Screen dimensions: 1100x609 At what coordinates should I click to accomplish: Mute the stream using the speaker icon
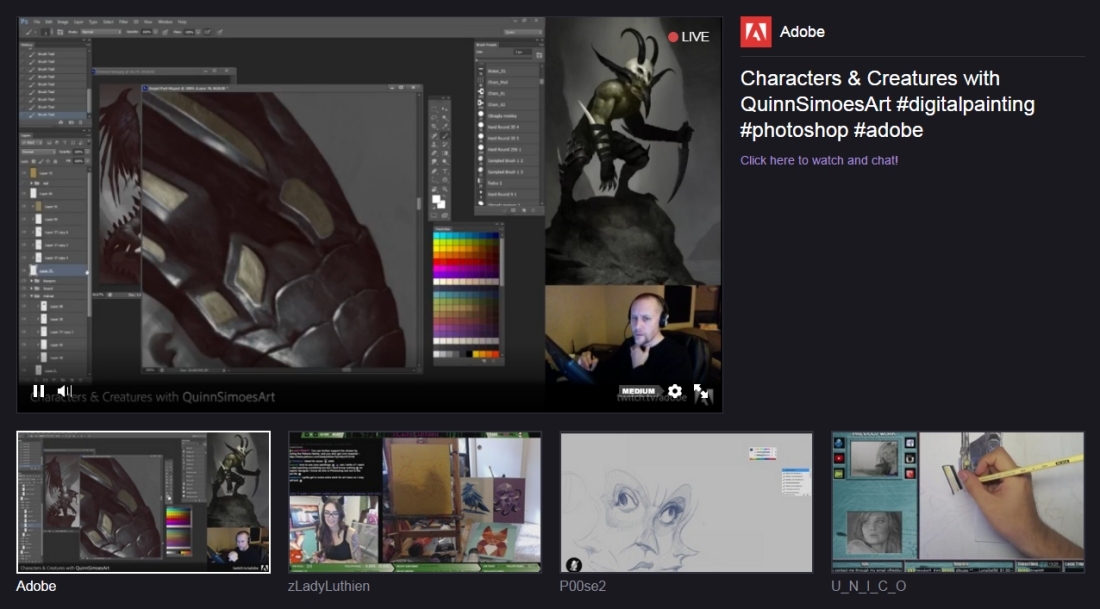click(x=65, y=391)
